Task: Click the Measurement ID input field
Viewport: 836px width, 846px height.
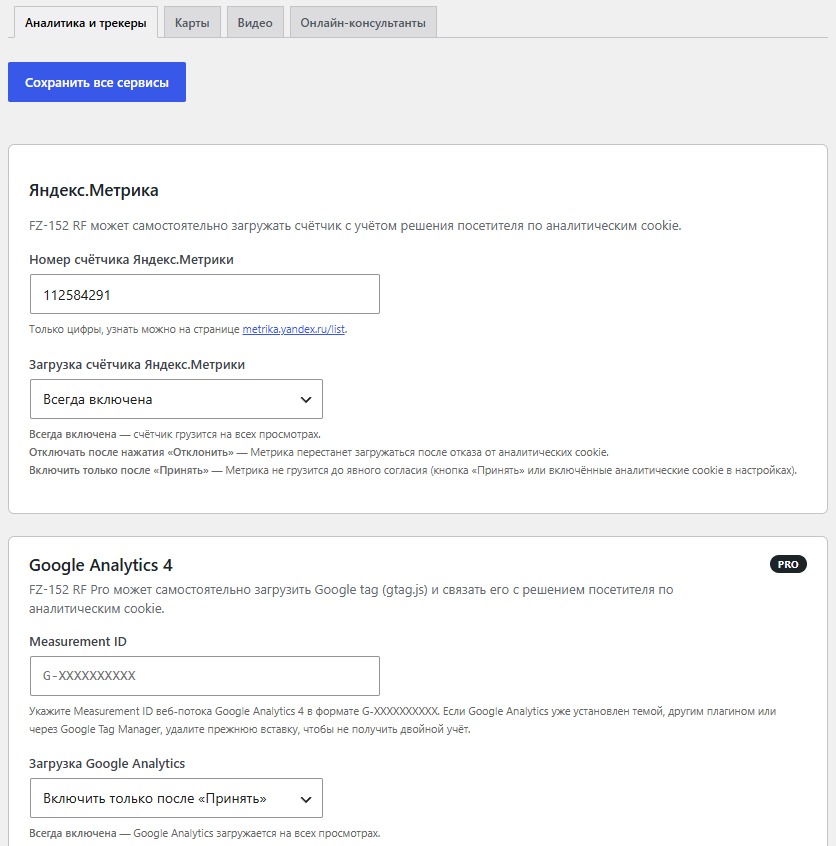Action: point(205,676)
